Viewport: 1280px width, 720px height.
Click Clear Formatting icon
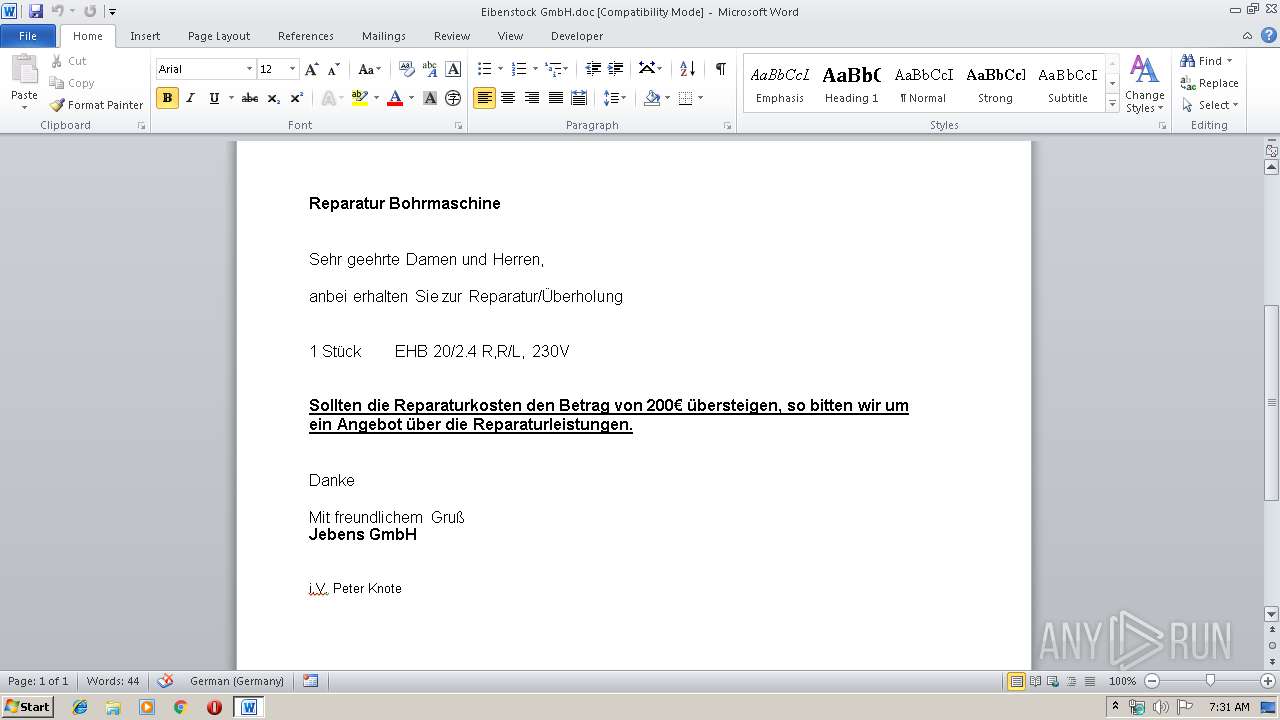tap(407, 69)
